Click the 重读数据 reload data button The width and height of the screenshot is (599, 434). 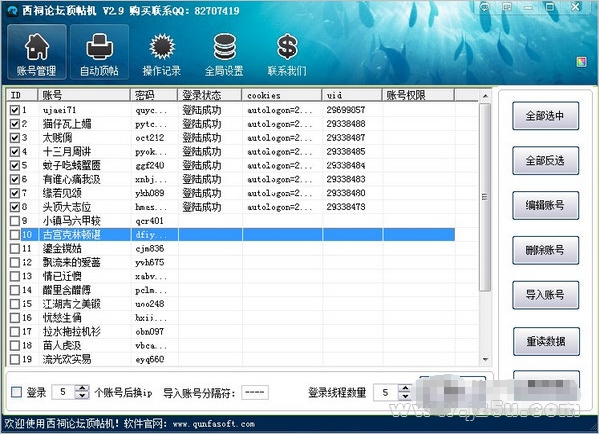[546, 341]
